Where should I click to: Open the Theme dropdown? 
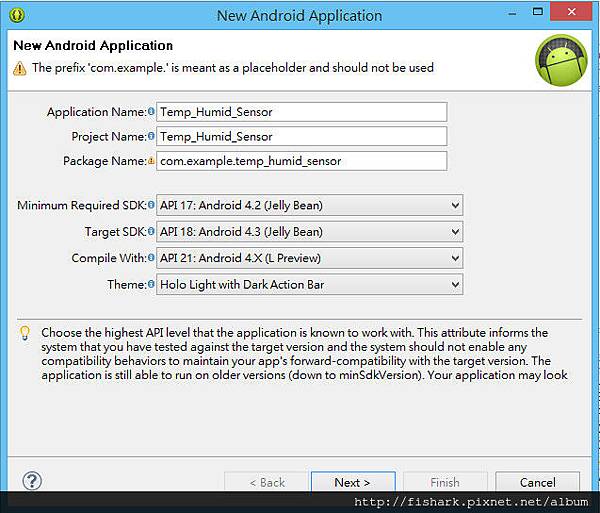coord(310,284)
